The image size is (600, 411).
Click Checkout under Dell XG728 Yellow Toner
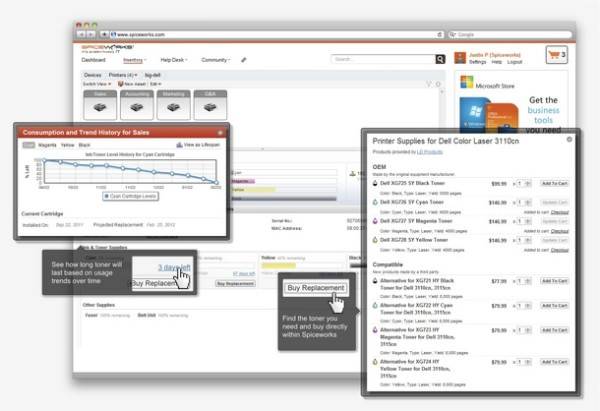pyautogui.click(x=559, y=250)
